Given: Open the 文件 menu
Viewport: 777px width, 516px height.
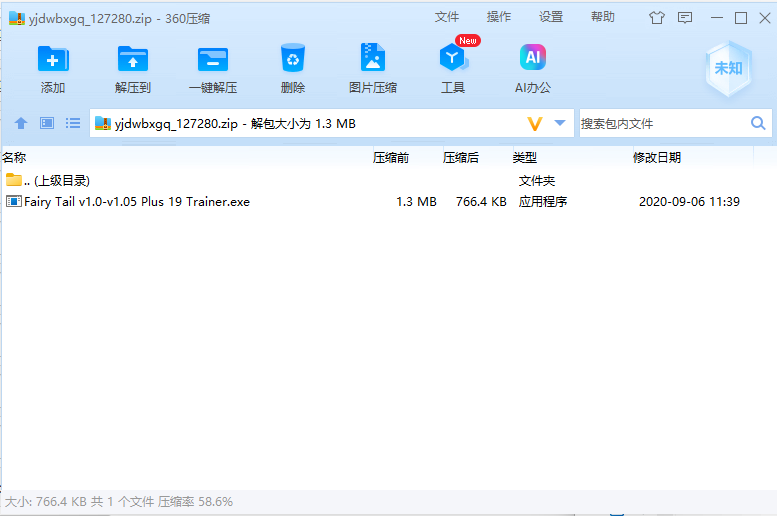Looking at the screenshot, I should tap(446, 17).
